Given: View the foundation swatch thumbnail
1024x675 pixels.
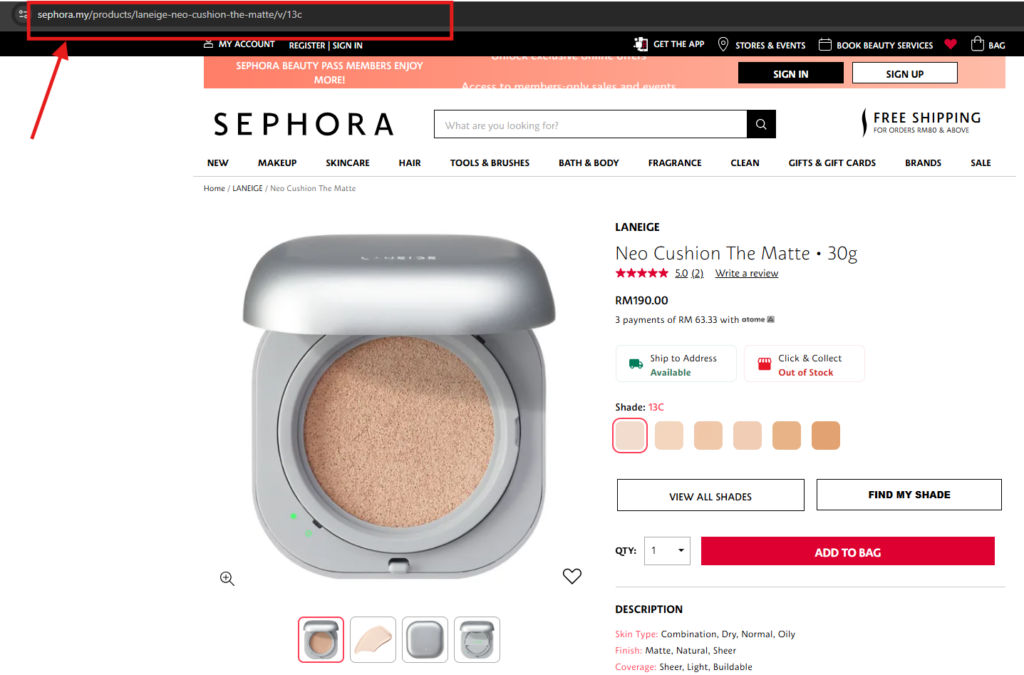Looking at the screenshot, I should [373, 640].
